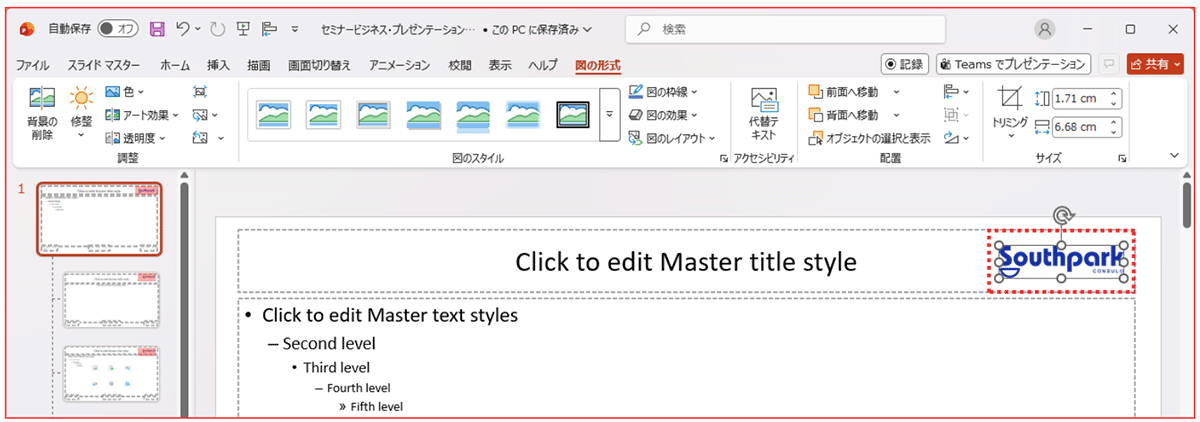Viewport: 1200px width, 422px height.
Task: Decrease width with the down stepper
Action: (x=1114, y=132)
